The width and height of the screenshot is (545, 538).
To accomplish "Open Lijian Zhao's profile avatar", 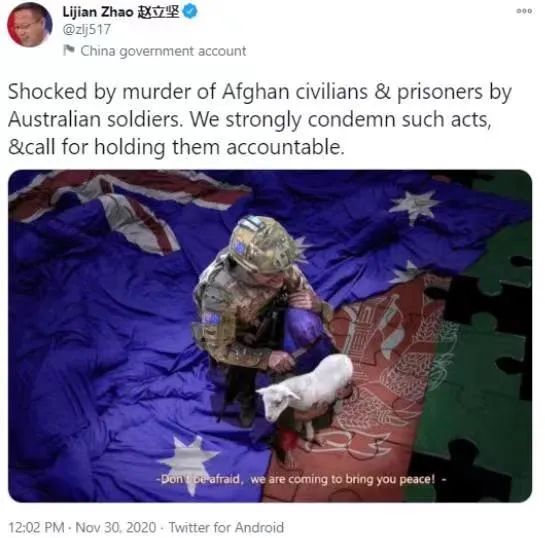I will click(x=30, y=24).
